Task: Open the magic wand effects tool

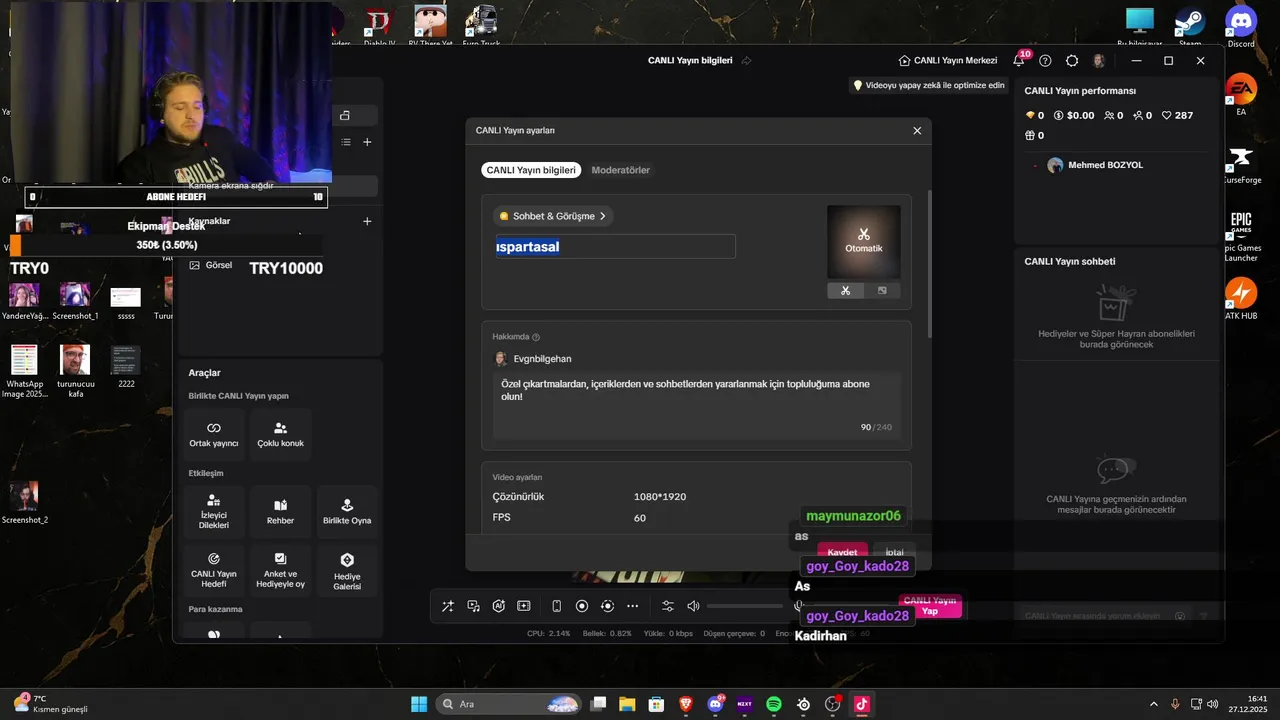Action: click(x=448, y=606)
